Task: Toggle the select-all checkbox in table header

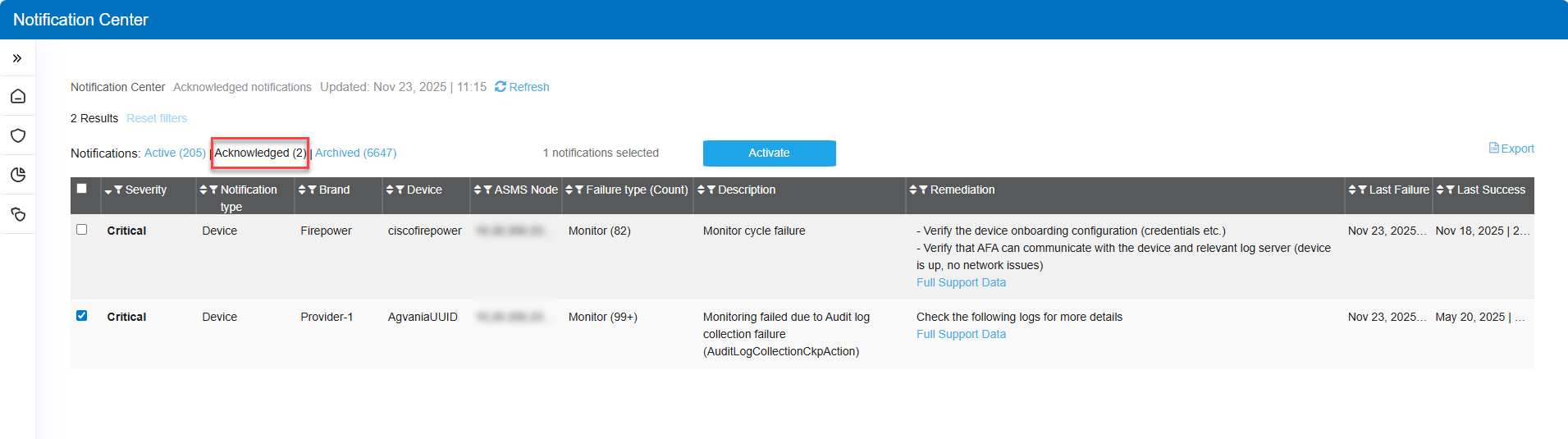Action: pos(82,189)
